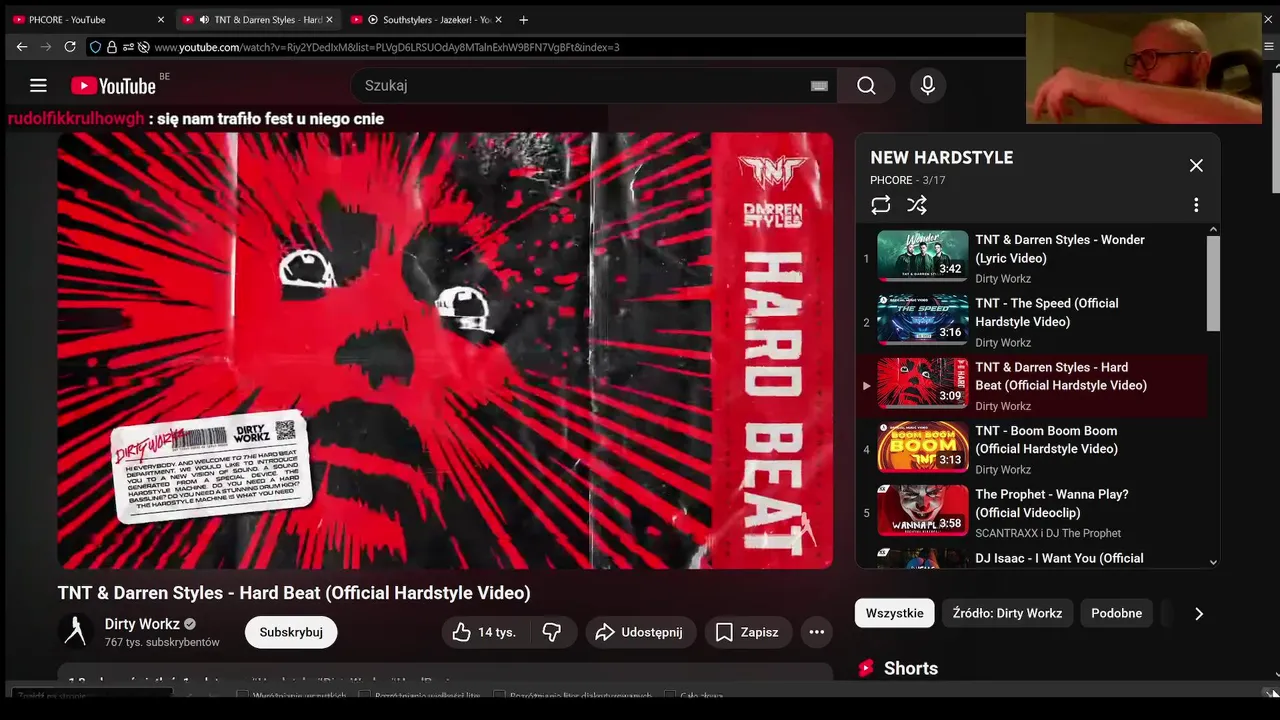
Task: Subscribe with the Subskrybuj button
Action: 291,632
